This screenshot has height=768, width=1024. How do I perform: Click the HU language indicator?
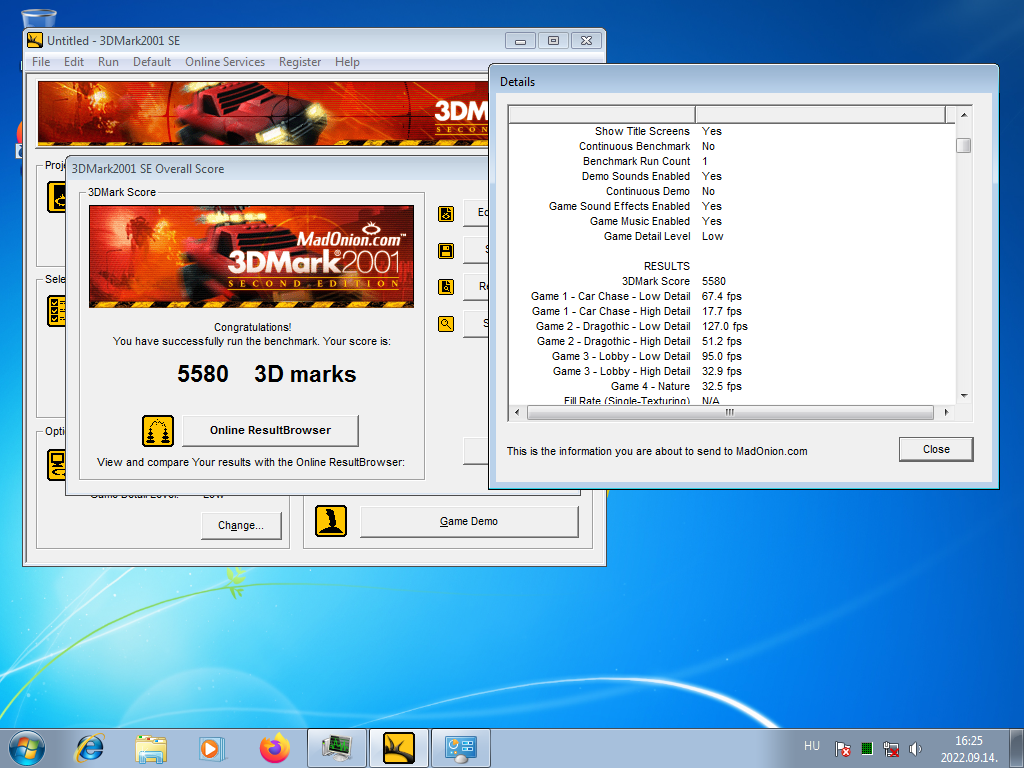[x=812, y=746]
